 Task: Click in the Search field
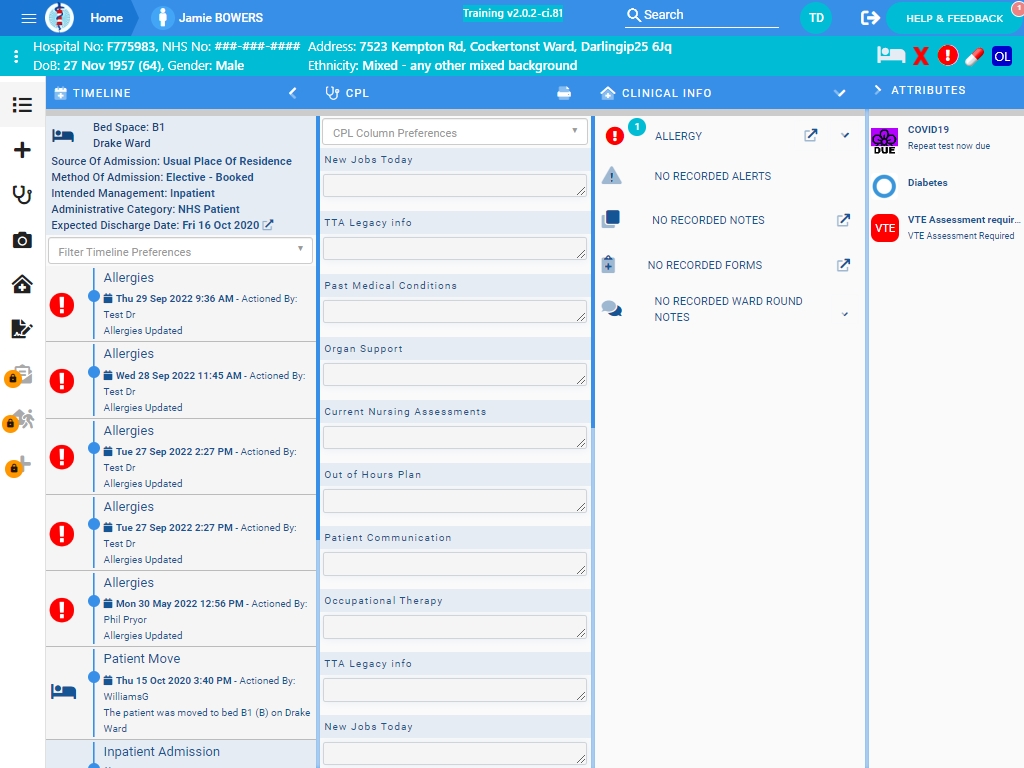pos(701,15)
